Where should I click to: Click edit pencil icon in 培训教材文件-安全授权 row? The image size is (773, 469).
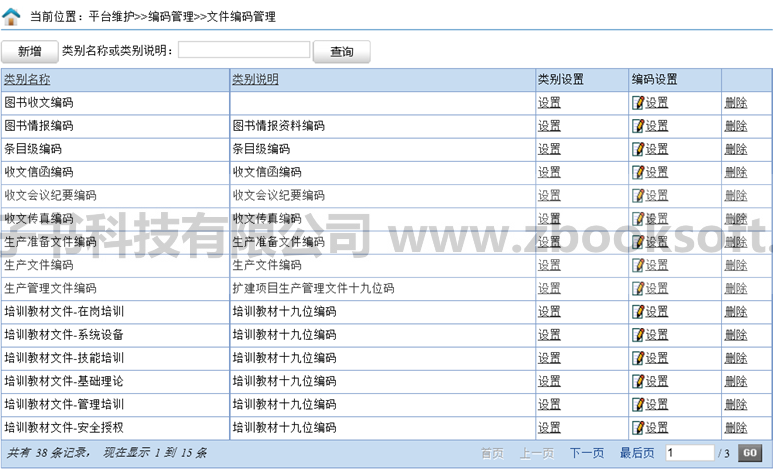coord(638,427)
